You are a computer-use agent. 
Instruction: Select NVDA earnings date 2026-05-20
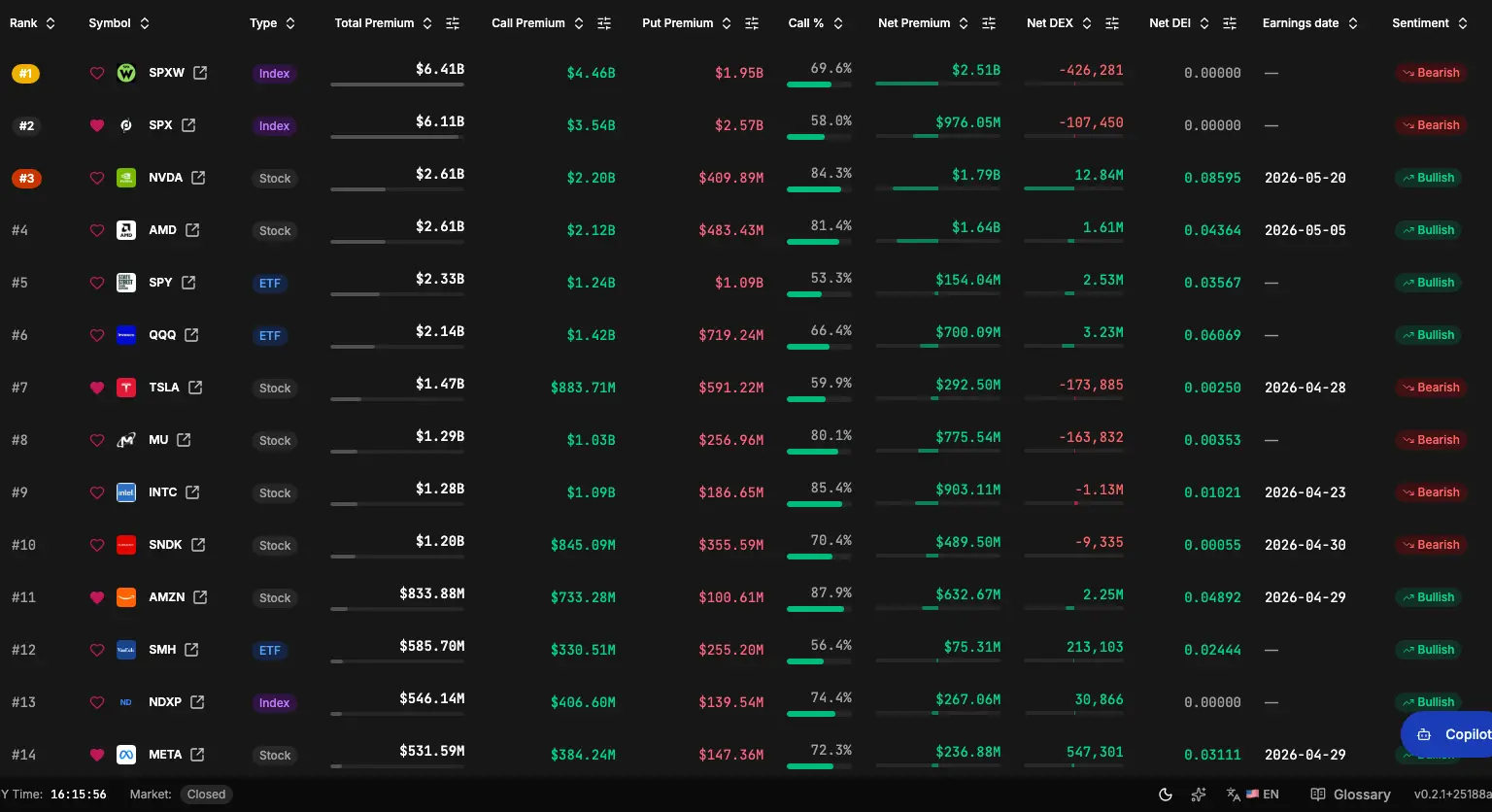(1305, 178)
